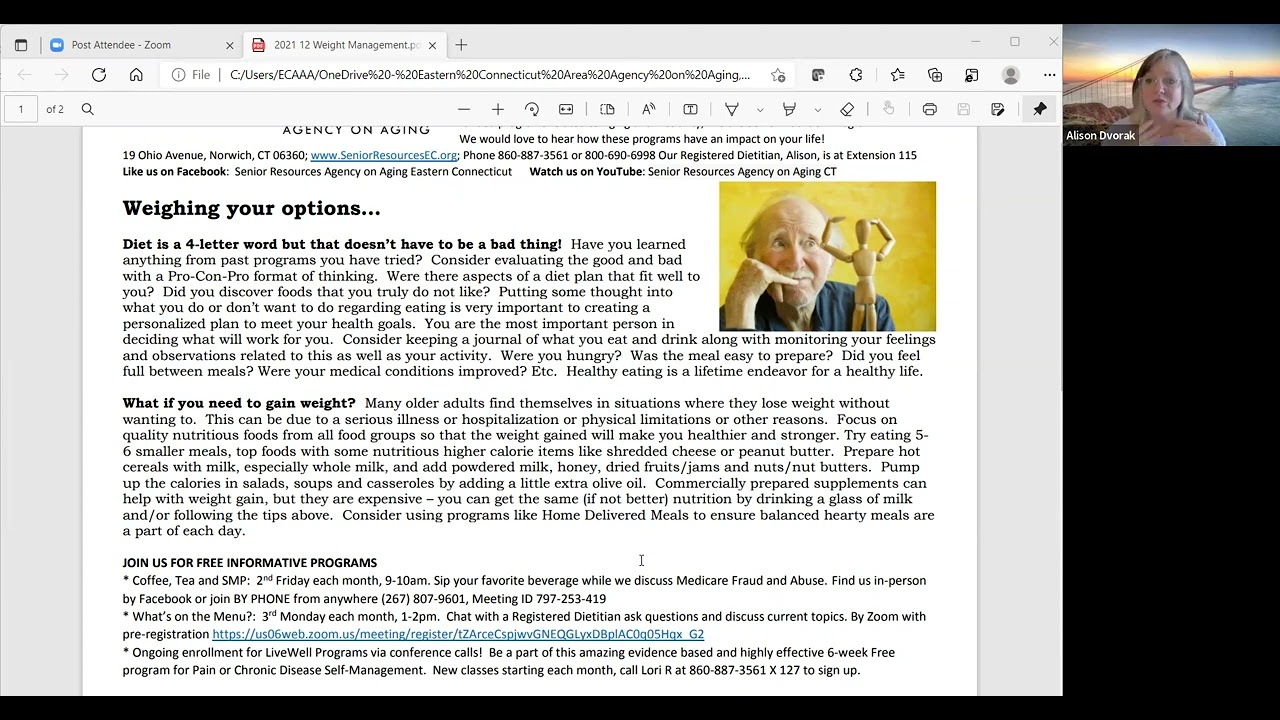Go to the browser home page
Screen dimensions: 1280x720
(136, 75)
